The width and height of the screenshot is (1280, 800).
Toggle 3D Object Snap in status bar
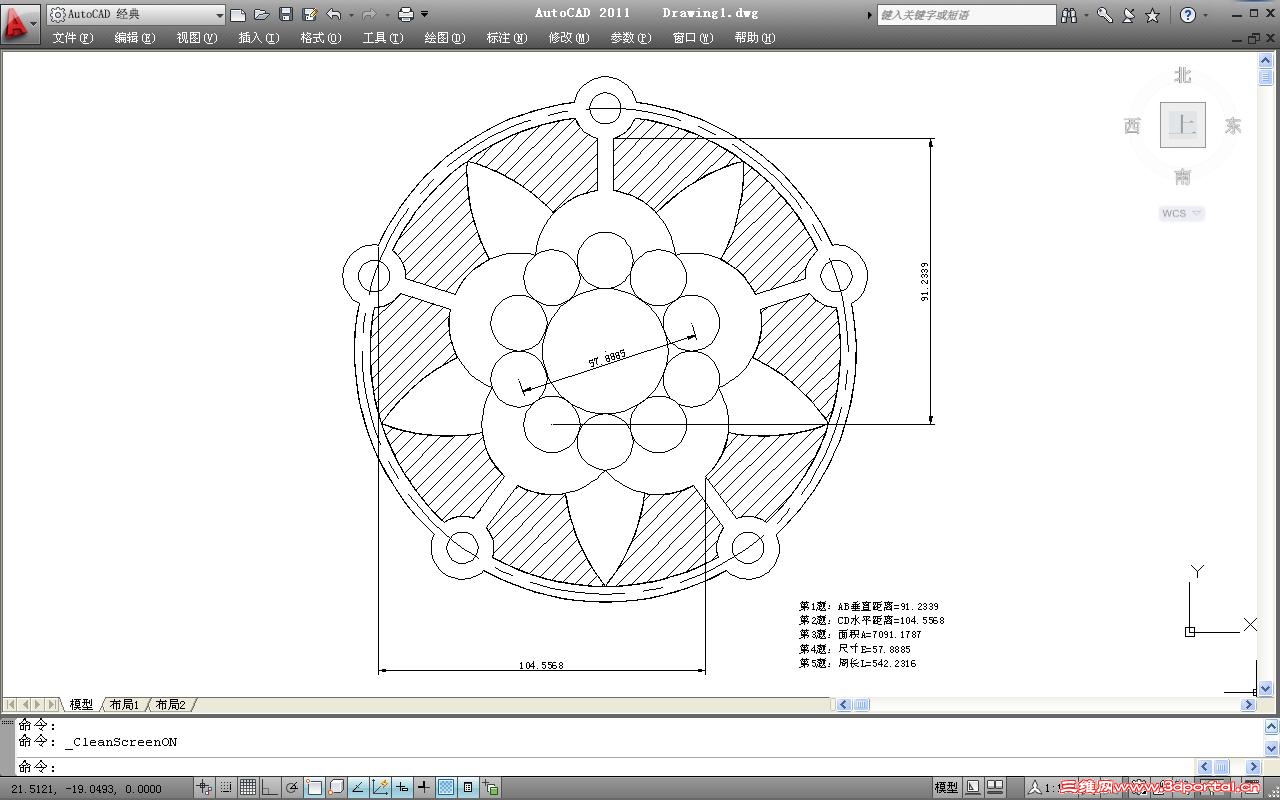[x=336, y=788]
